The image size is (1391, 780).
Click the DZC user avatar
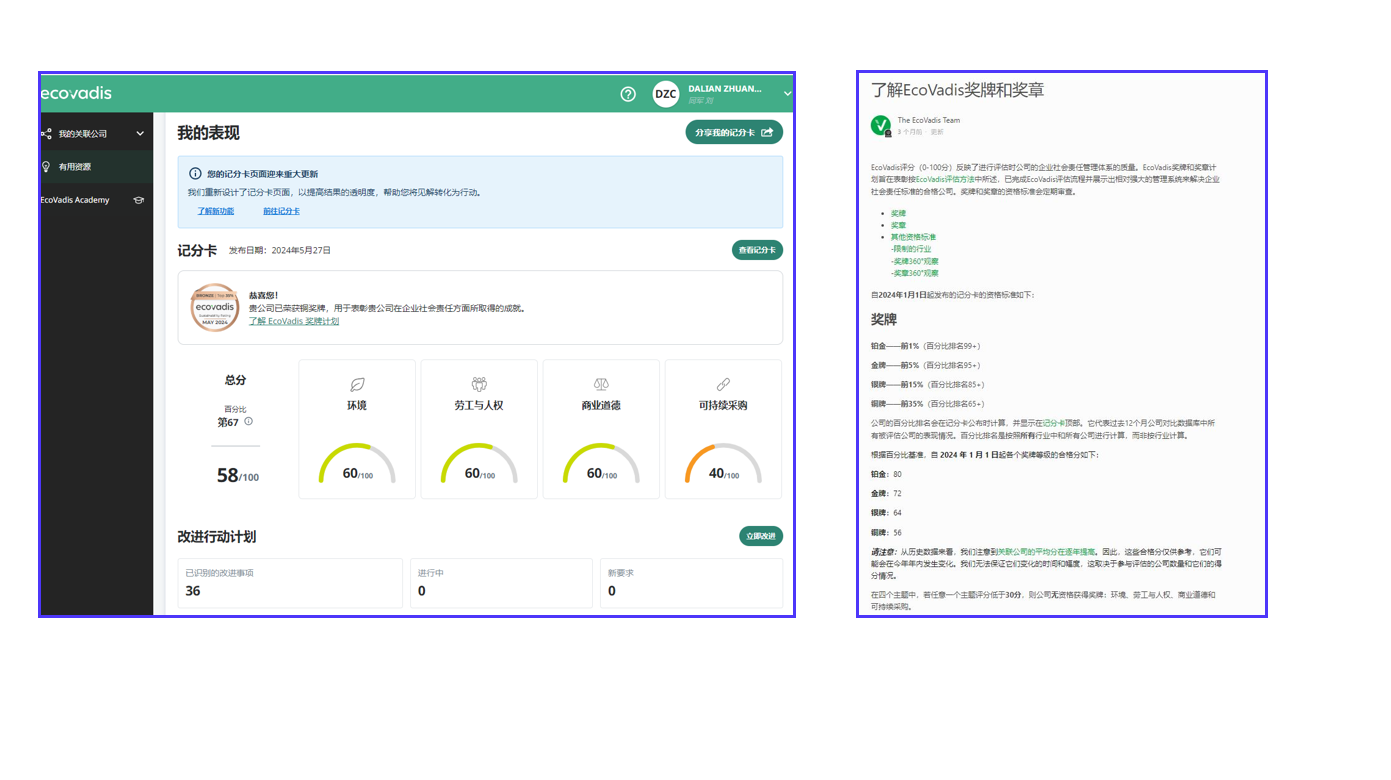[665, 94]
